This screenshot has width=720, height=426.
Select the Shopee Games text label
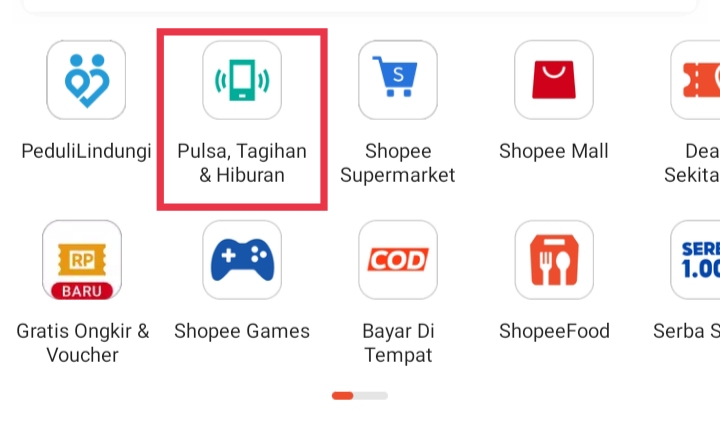point(242,331)
